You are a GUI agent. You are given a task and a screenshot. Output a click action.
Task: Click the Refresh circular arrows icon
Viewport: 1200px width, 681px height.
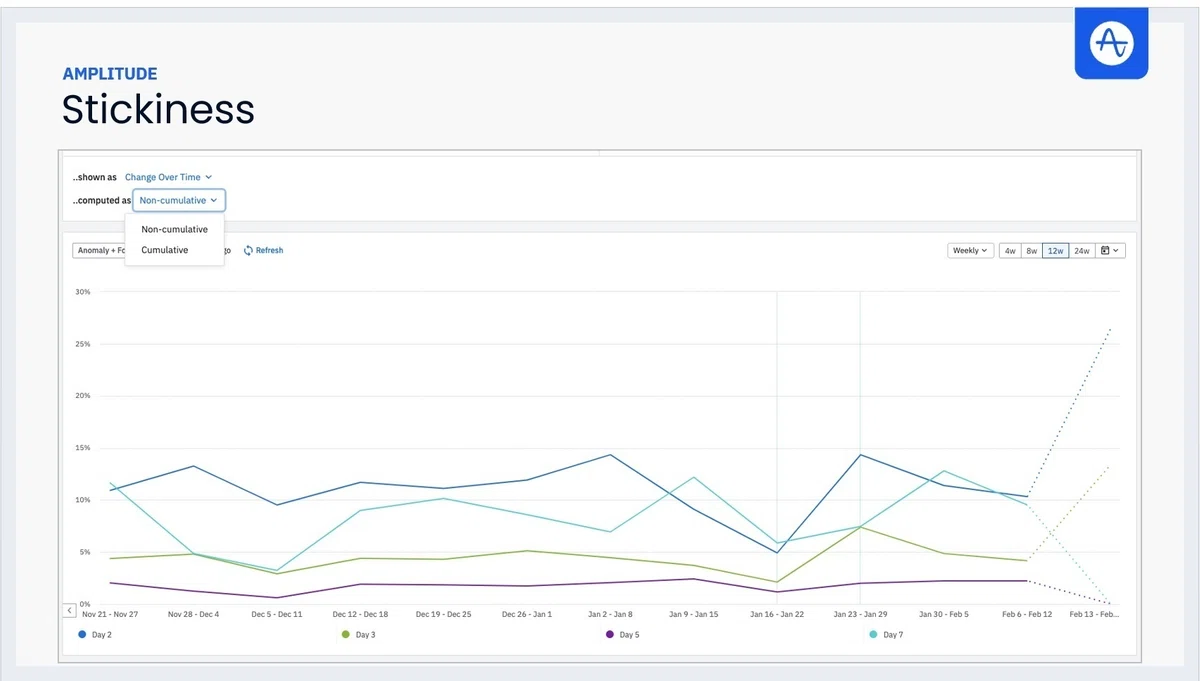[x=248, y=250]
